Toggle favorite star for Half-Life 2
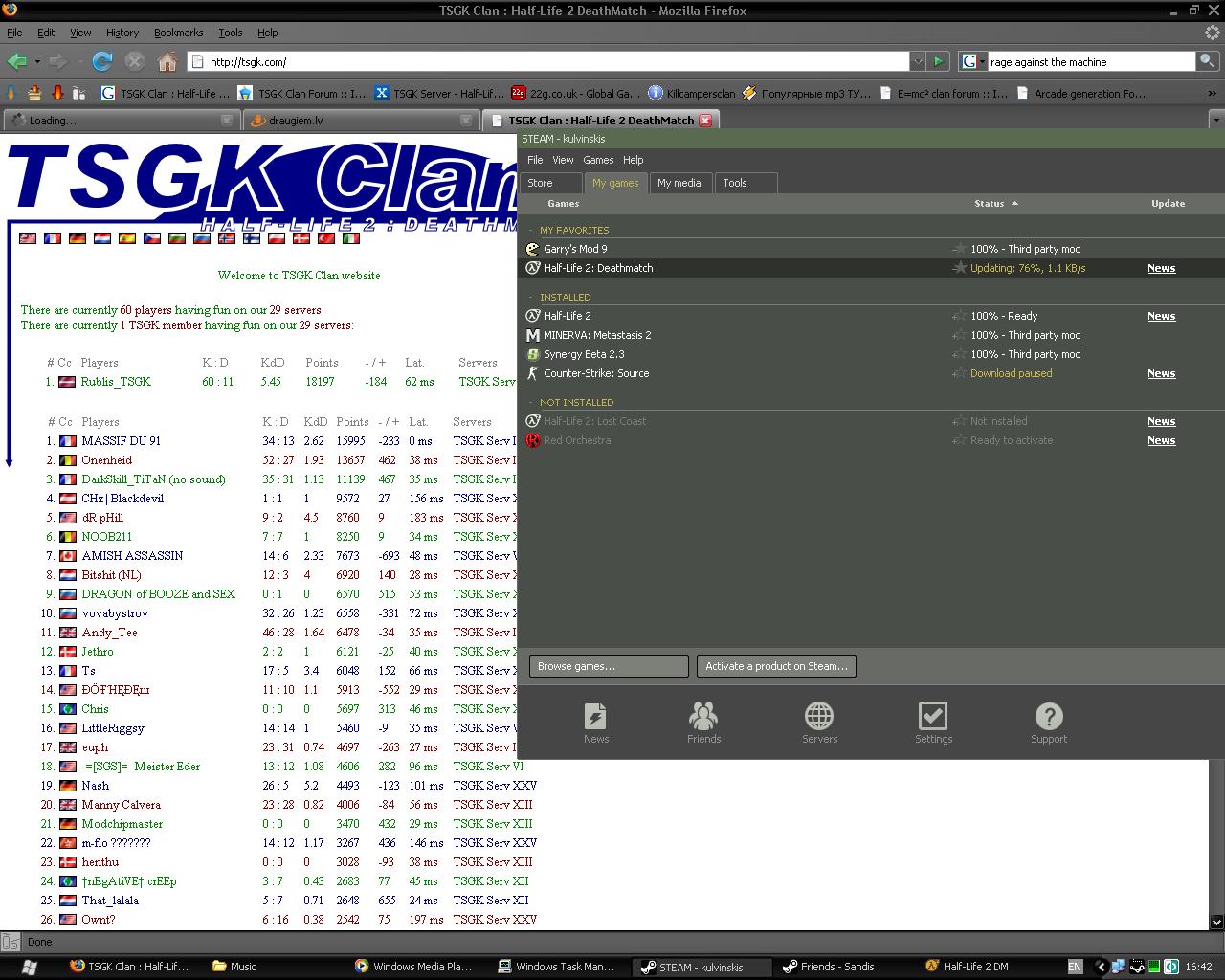 [x=958, y=316]
